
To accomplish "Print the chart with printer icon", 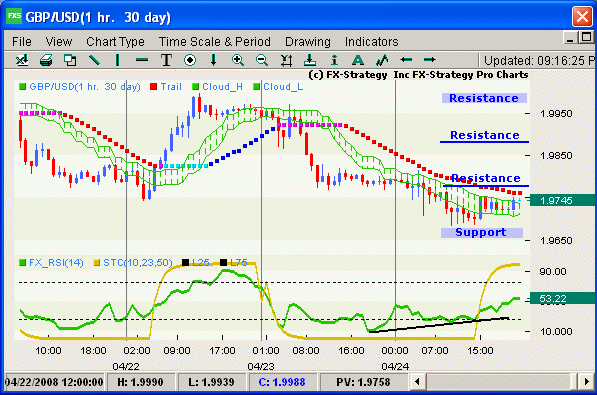I will (x=46, y=60).
